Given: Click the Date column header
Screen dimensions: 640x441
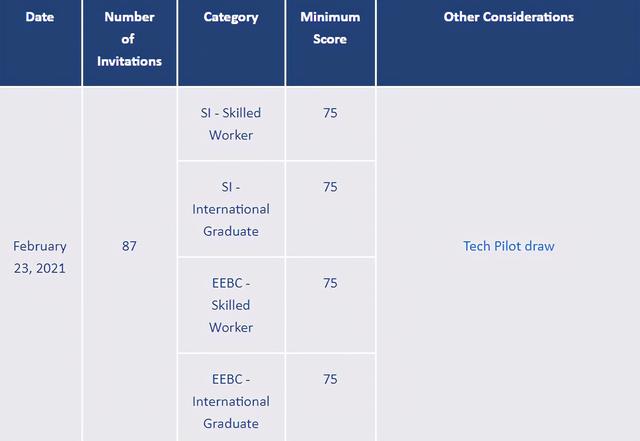Looking at the screenshot, I should pyautogui.click(x=40, y=17).
